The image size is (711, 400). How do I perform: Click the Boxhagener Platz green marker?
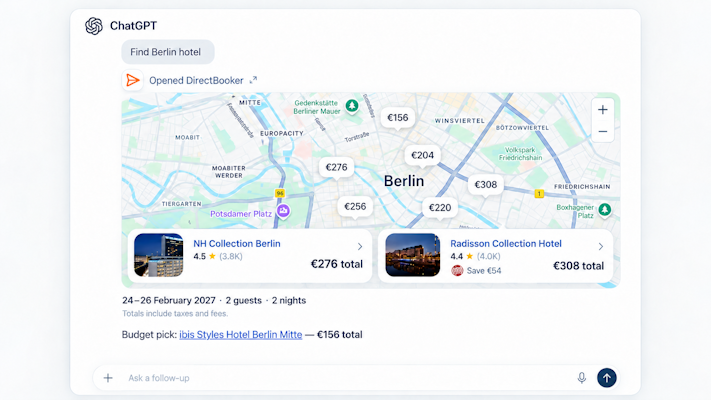(x=604, y=210)
